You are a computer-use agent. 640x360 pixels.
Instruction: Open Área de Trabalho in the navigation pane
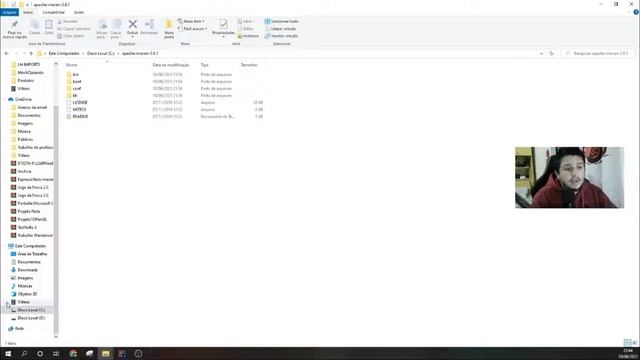(32, 254)
